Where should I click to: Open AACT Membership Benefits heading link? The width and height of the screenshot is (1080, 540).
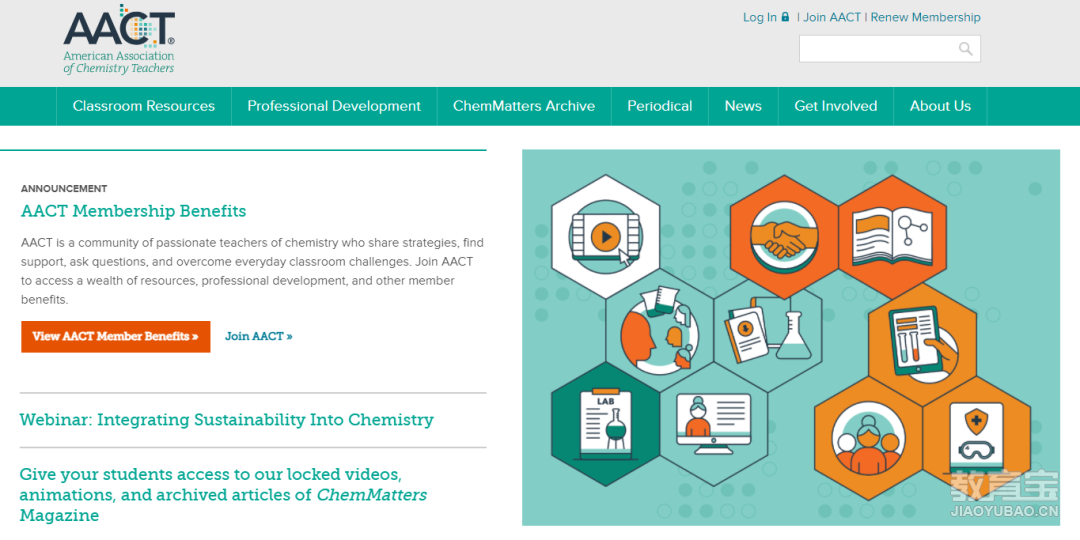pyautogui.click(x=134, y=211)
